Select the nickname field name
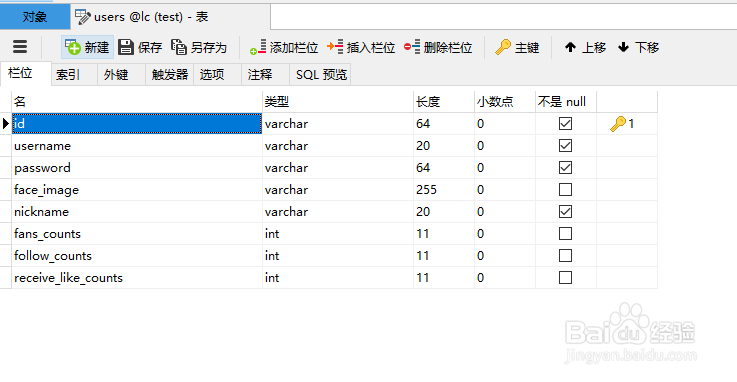This screenshot has height=382, width=737. (x=137, y=212)
